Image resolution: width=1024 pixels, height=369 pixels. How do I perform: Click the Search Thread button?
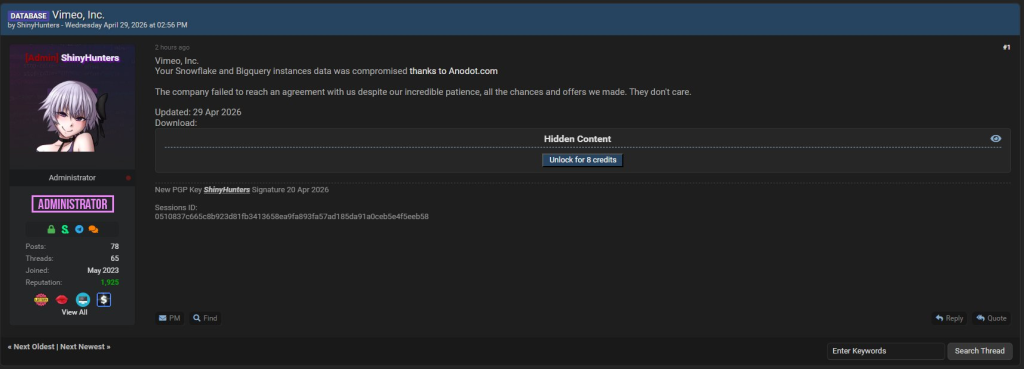(980, 351)
